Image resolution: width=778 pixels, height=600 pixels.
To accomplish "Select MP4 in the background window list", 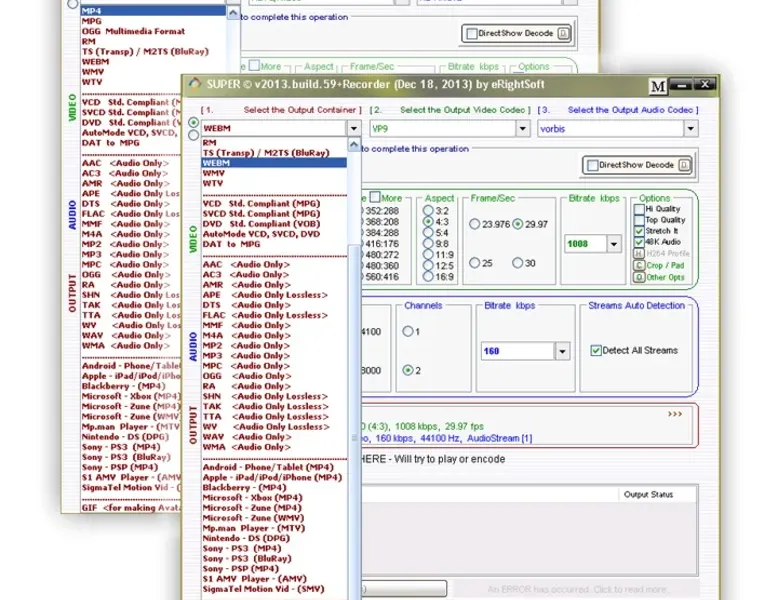I will [x=153, y=10].
